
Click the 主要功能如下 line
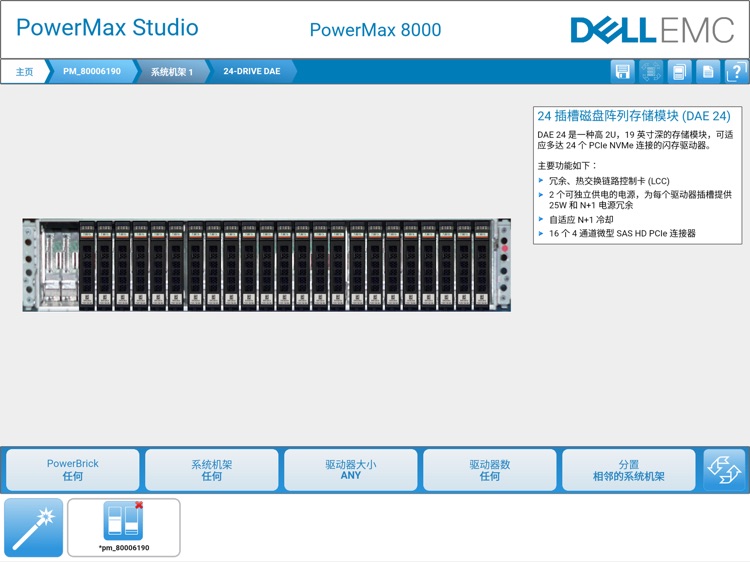pyautogui.click(x=567, y=166)
